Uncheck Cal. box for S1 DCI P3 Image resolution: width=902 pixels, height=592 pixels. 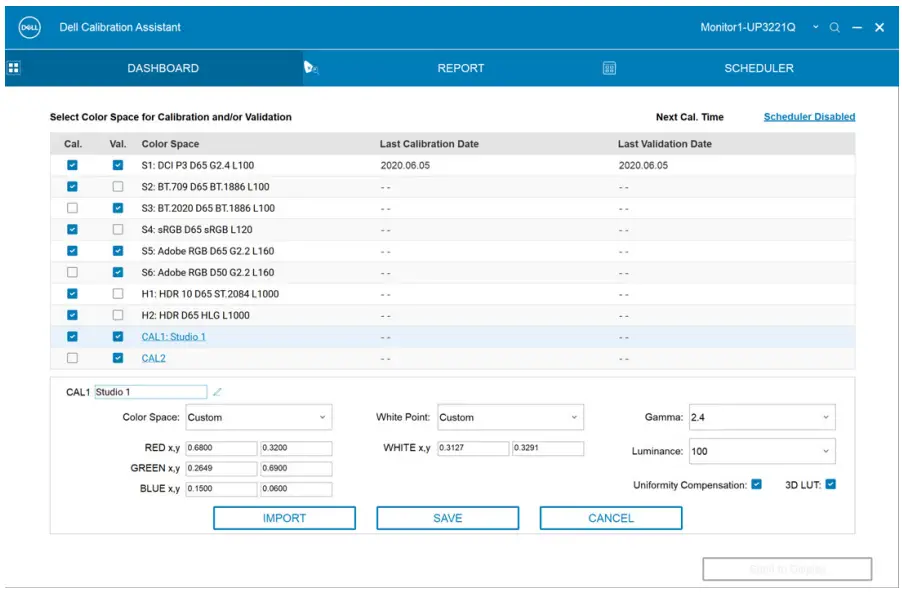tap(72, 165)
